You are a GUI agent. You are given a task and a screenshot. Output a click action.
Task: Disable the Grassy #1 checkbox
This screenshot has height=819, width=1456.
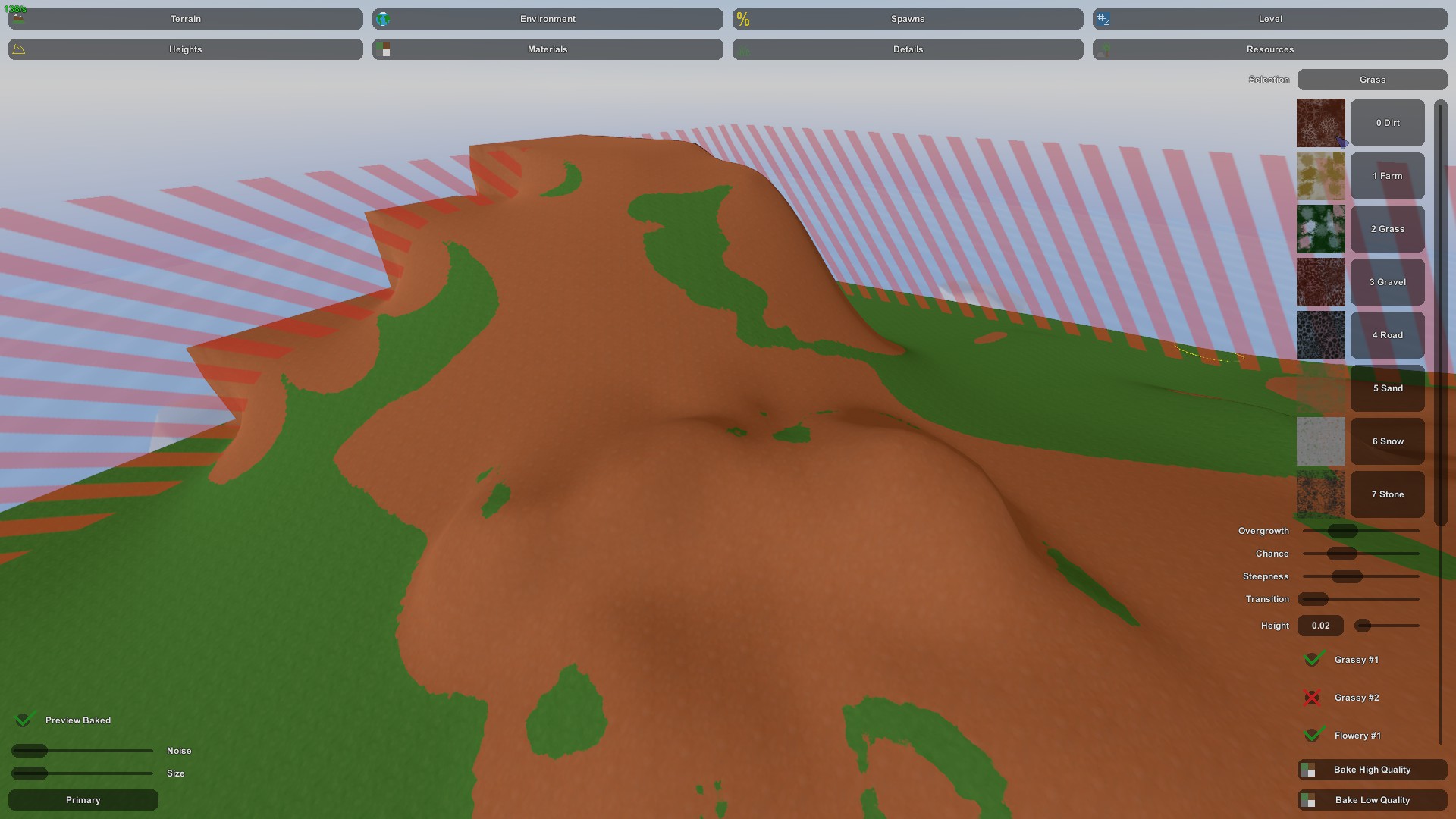click(1313, 659)
